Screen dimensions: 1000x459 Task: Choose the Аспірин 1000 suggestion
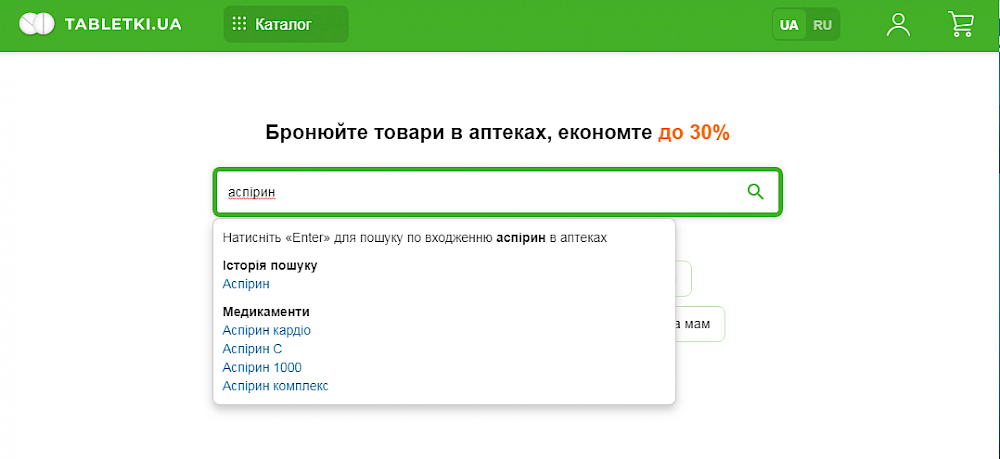262,367
